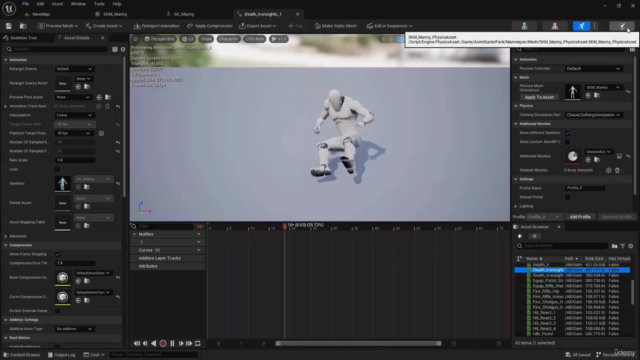Screen dimensions: 640x360
Task: Click Make Static Mesh button
Action: pyautogui.click(x=336, y=26)
